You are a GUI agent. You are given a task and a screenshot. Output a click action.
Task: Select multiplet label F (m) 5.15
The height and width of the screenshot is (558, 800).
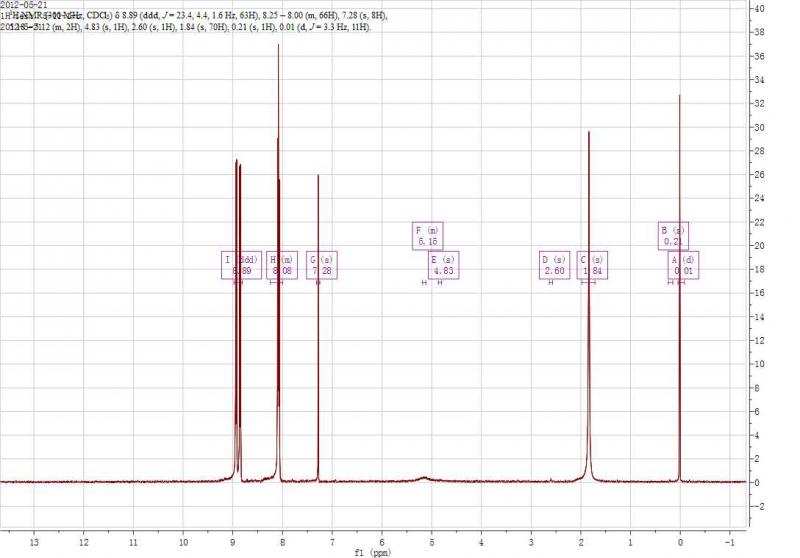[x=428, y=236]
